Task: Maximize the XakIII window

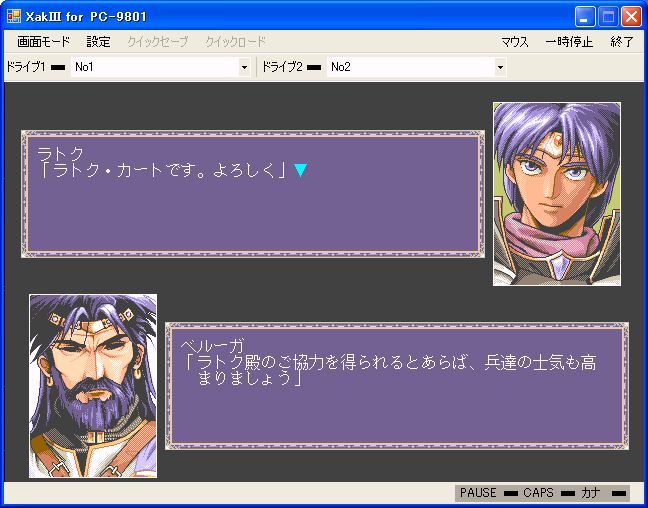Action: 608,17
